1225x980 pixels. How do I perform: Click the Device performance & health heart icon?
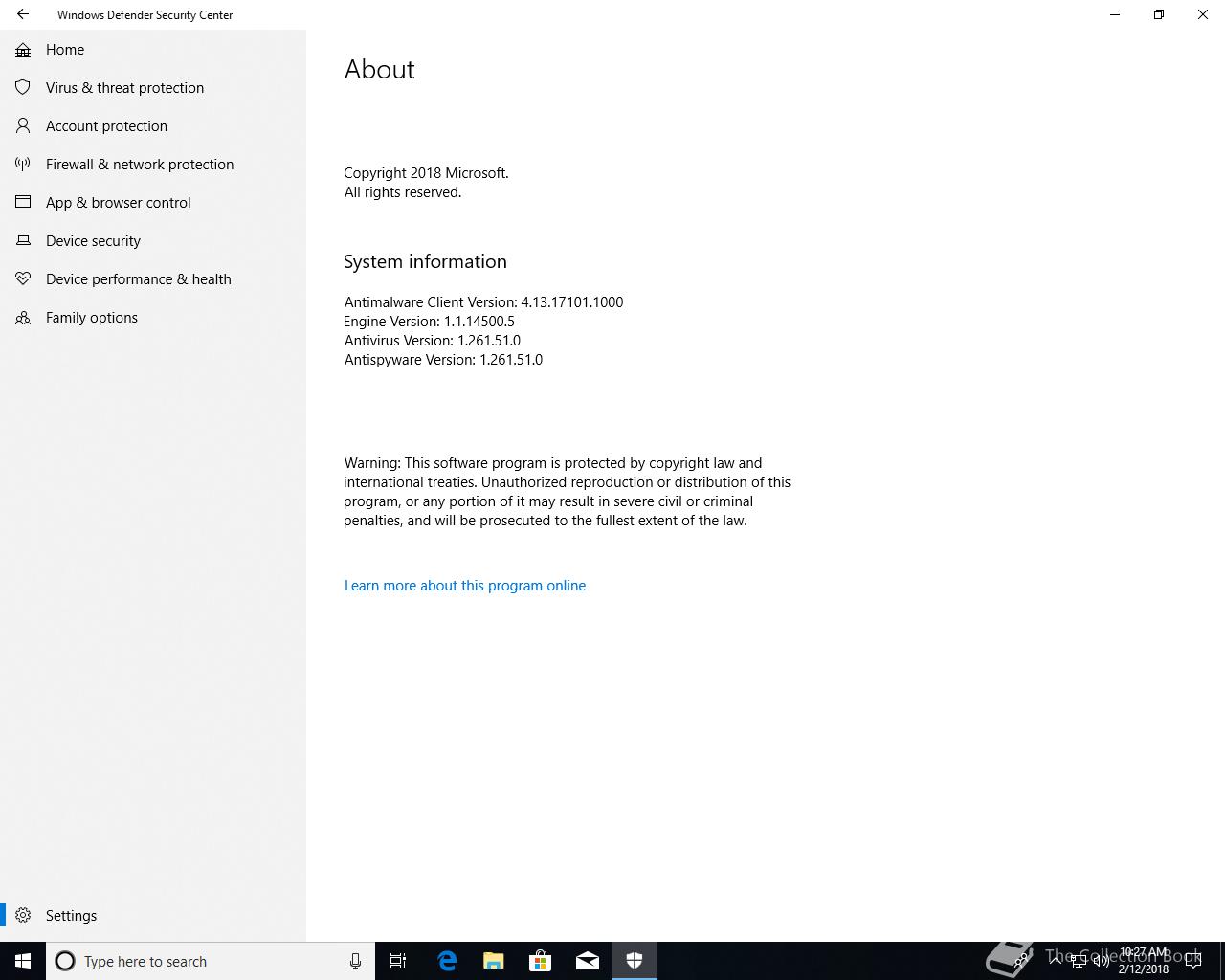coord(23,279)
